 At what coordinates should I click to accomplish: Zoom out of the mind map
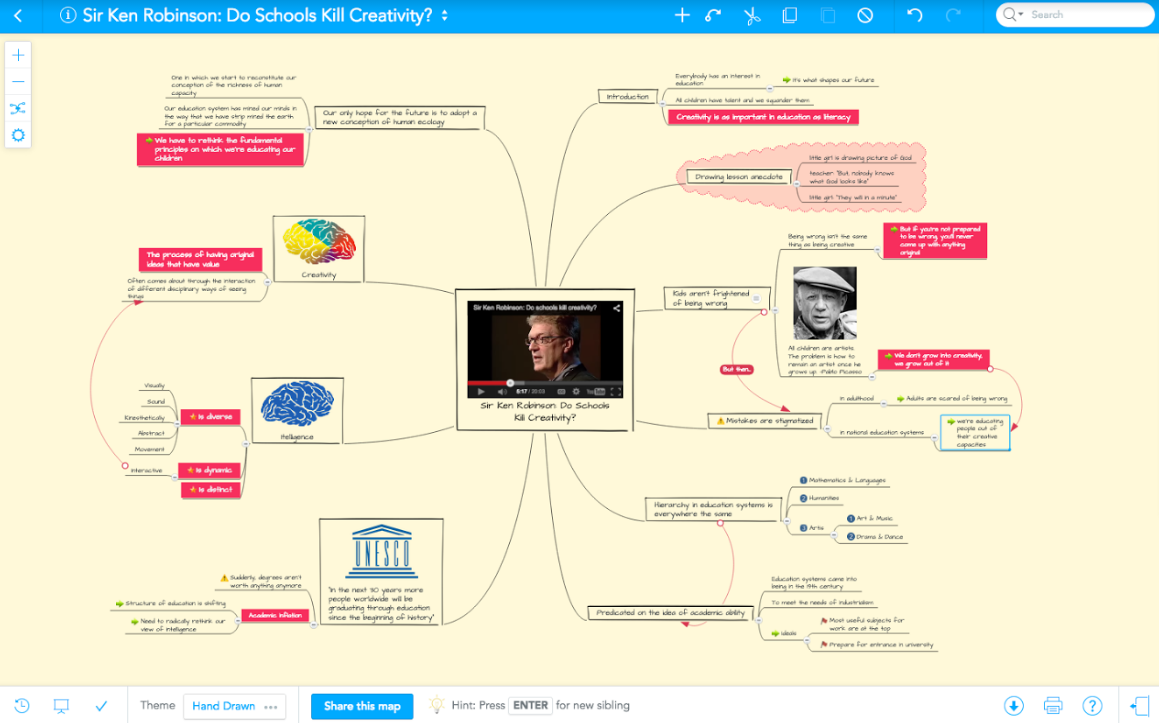(x=18, y=81)
